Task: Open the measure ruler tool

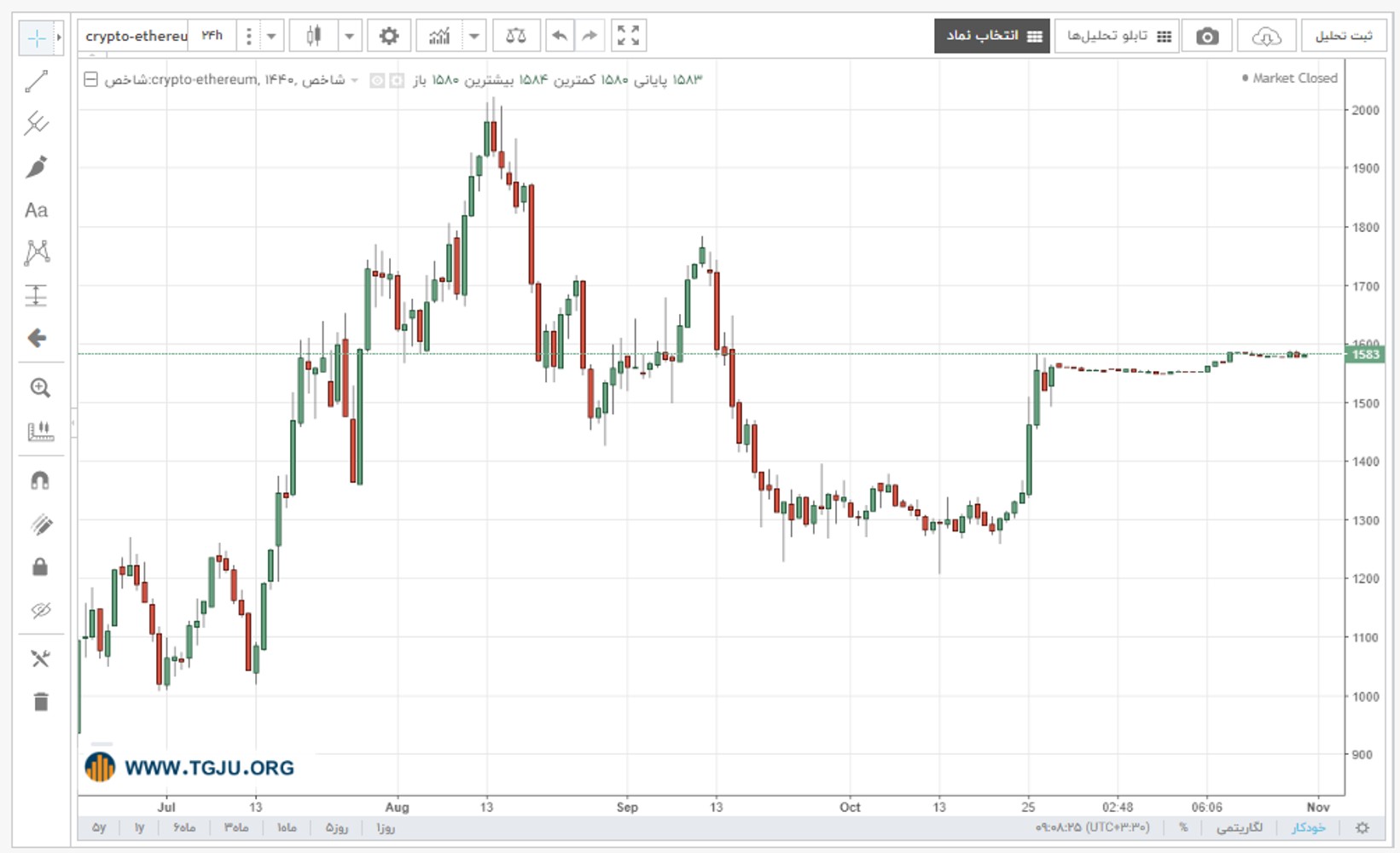Action: point(40,431)
